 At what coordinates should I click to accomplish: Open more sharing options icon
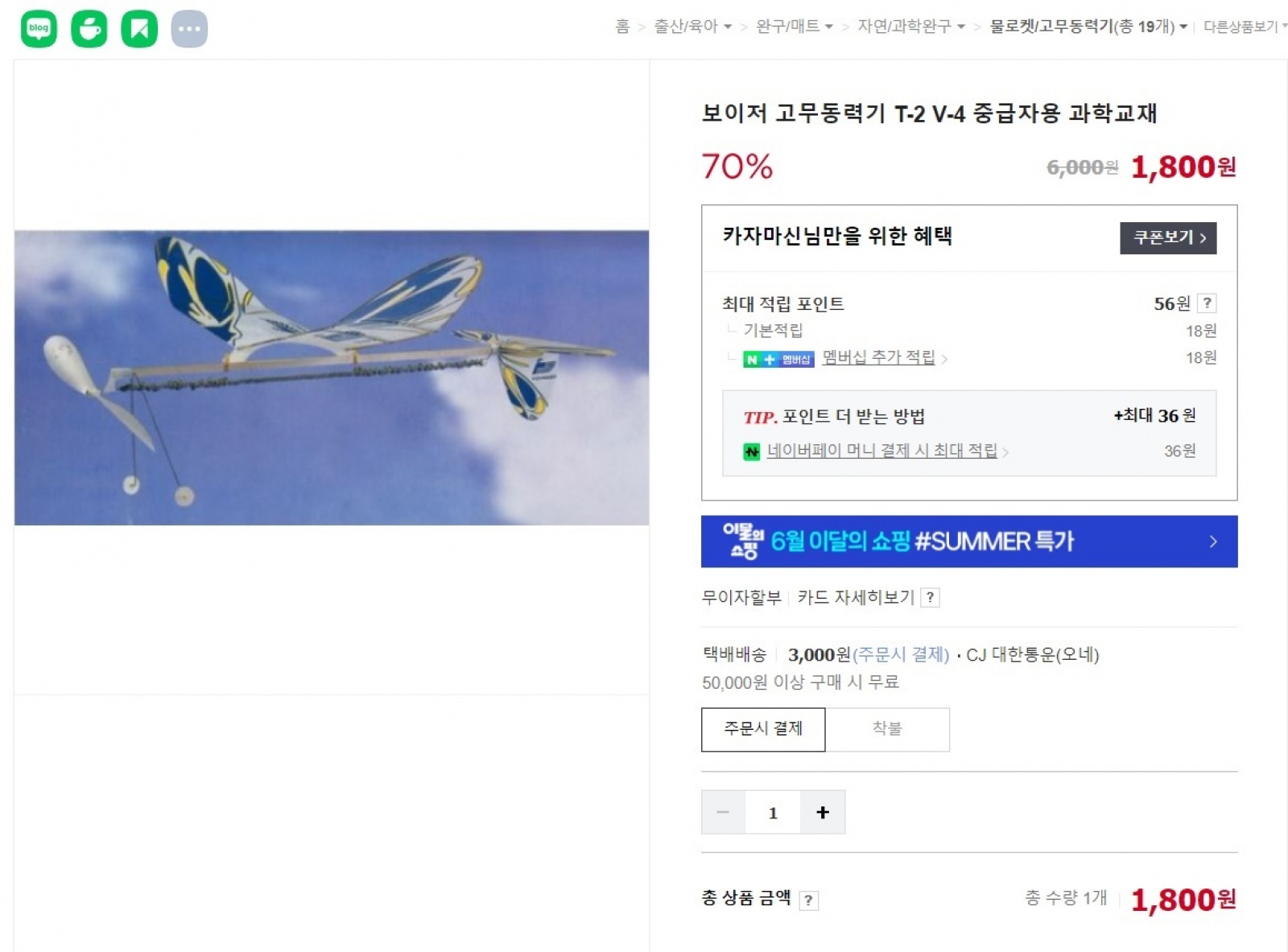(189, 29)
